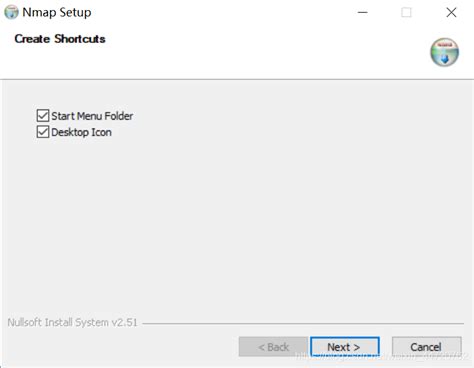Click the separator line beside Nullsoft text
The width and height of the screenshot is (474, 368).
303,323
